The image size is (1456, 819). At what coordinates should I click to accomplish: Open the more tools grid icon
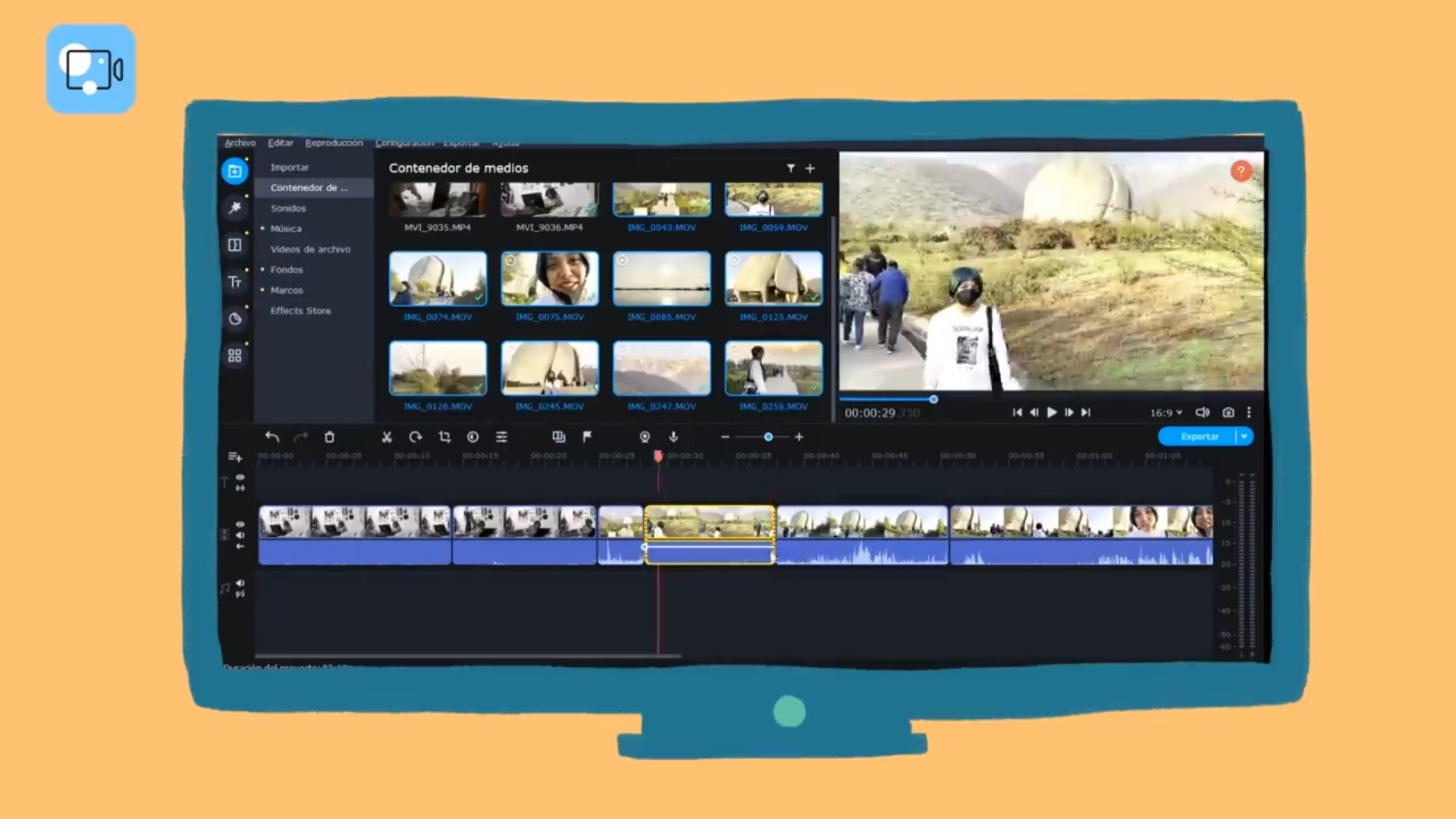pos(234,355)
